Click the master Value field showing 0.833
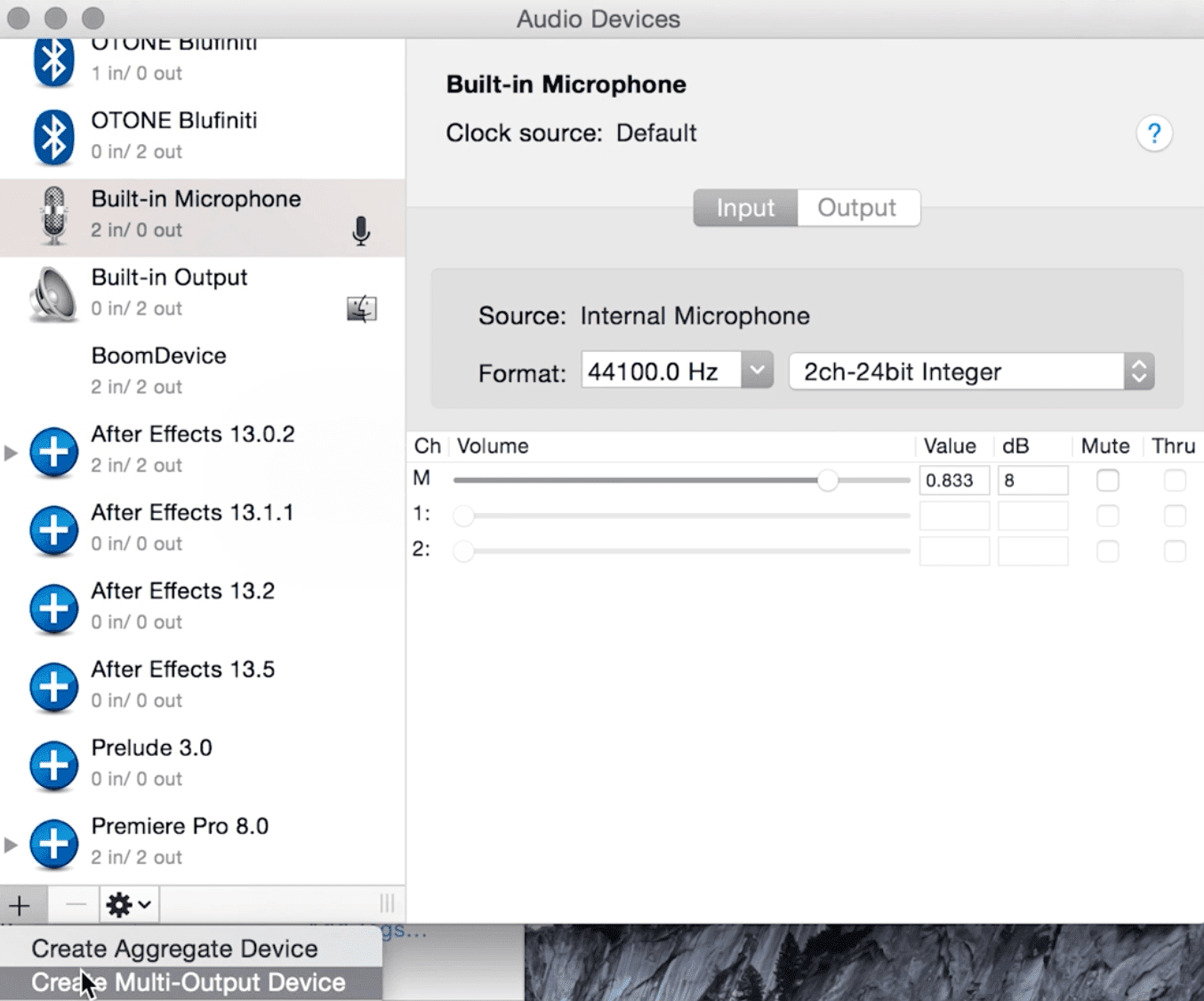The height and width of the screenshot is (1001, 1204). pos(954,481)
